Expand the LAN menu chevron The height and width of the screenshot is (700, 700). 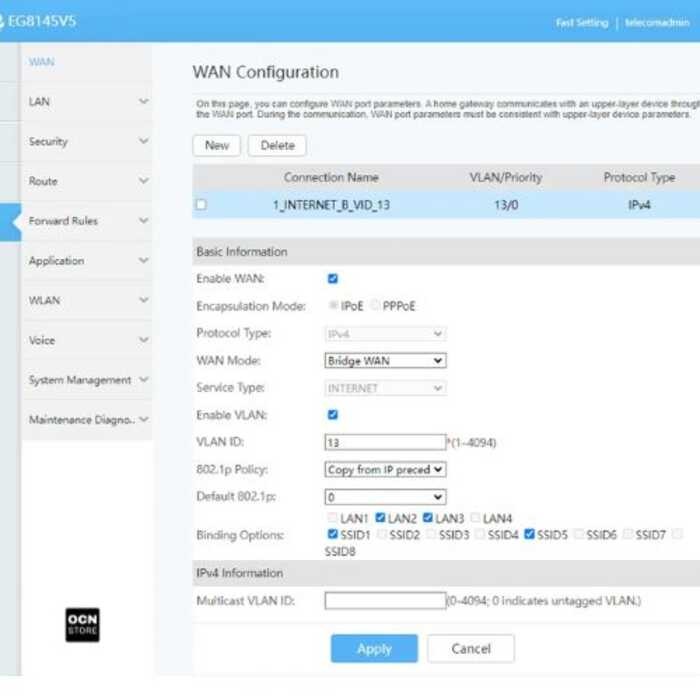(x=143, y=102)
